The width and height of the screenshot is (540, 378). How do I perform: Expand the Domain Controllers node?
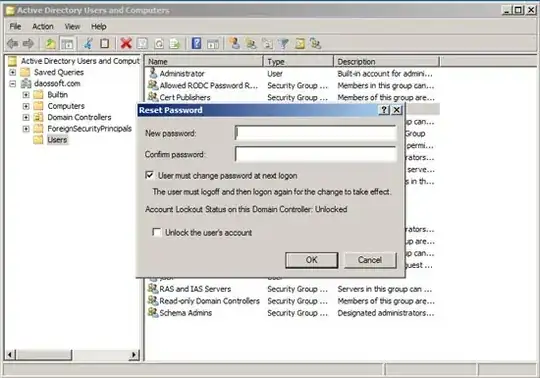[x=26, y=117]
